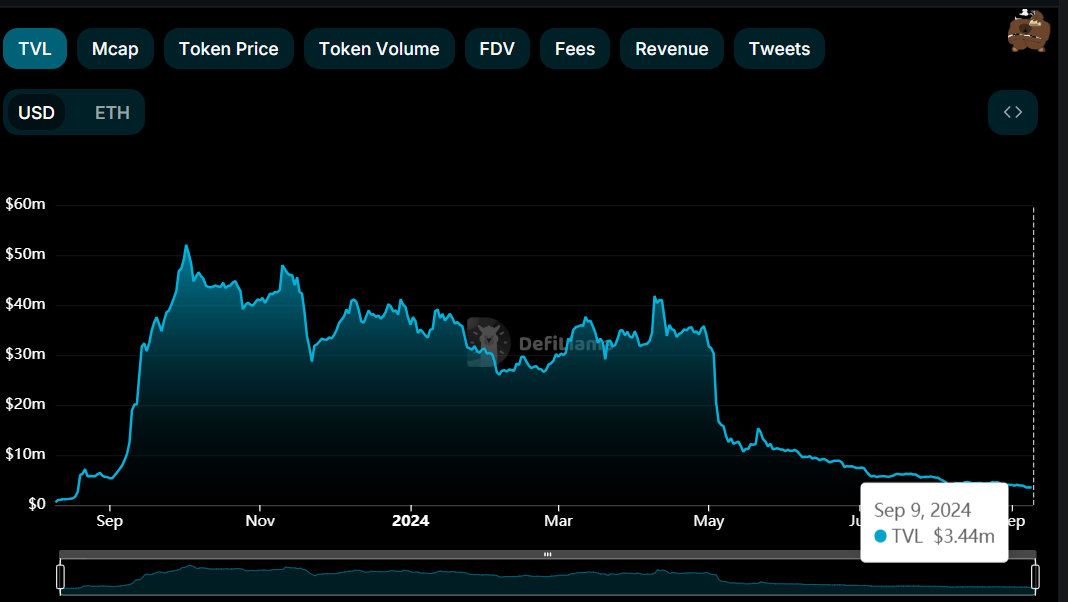
Task: Open the Tweets tab
Action: 779,48
